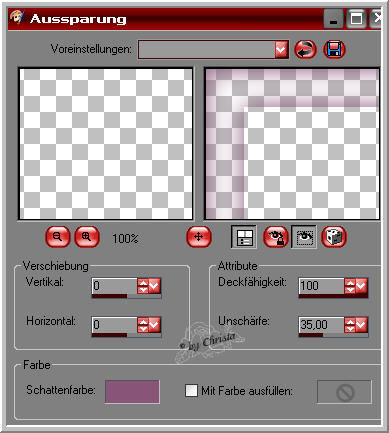Toggle preview on image eye icon

(304, 237)
